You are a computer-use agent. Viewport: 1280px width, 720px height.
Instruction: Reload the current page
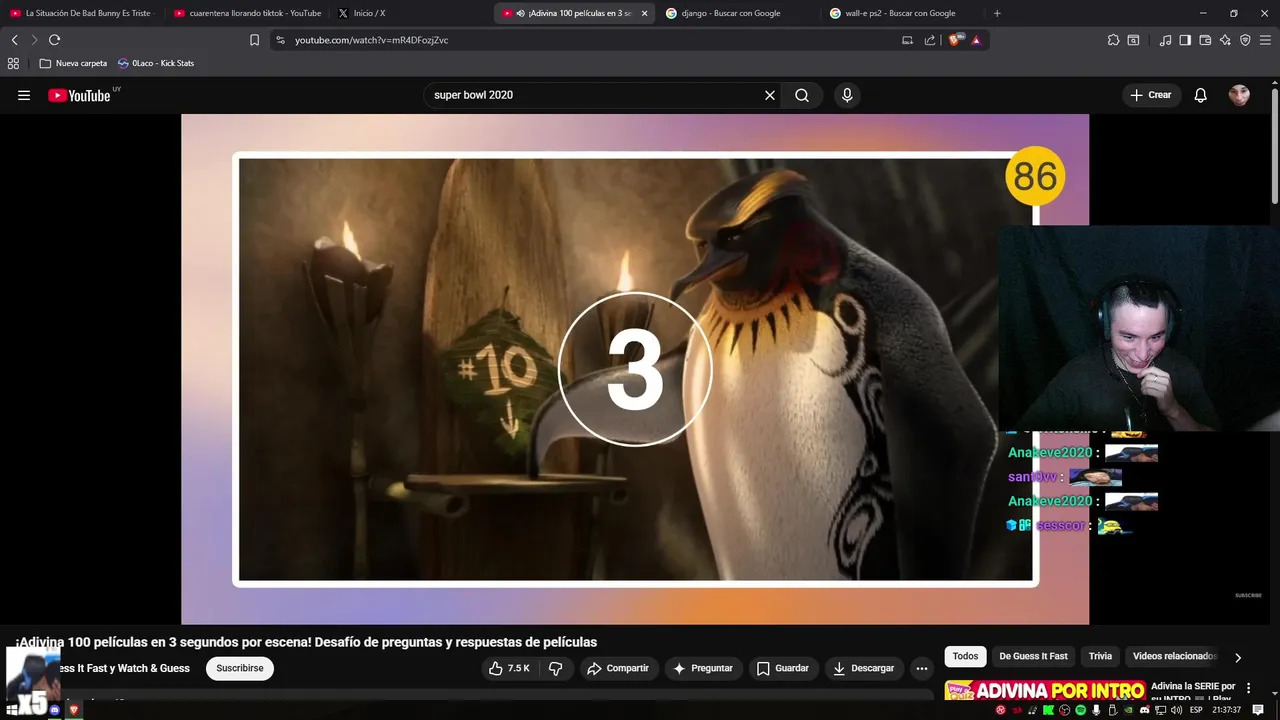click(54, 40)
